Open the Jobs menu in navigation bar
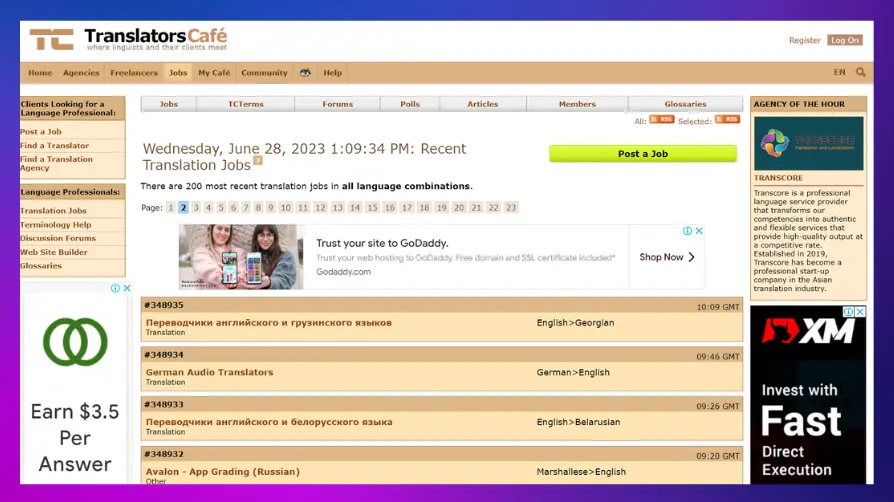The width and height of the screenshot is (894, 502). click(178, 72)
